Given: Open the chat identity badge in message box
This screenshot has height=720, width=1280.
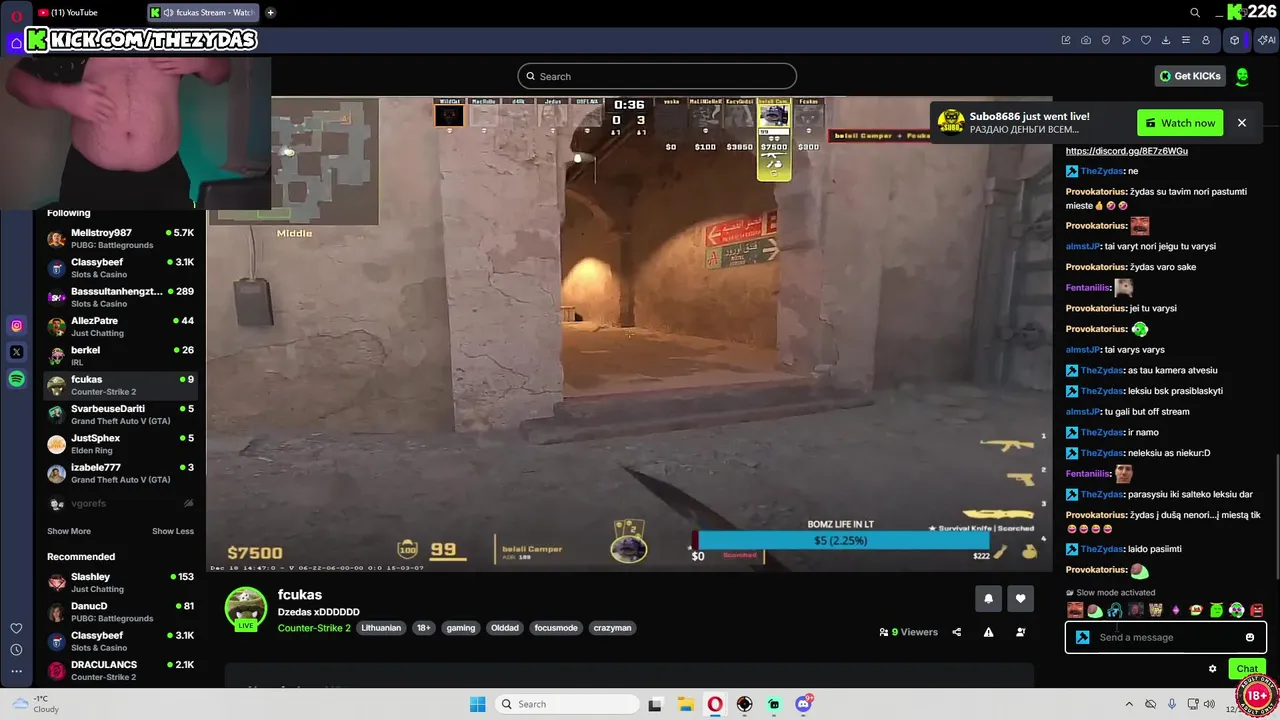Looking at the screenshot, I should pyautogui.click(x=1082, y=637).
